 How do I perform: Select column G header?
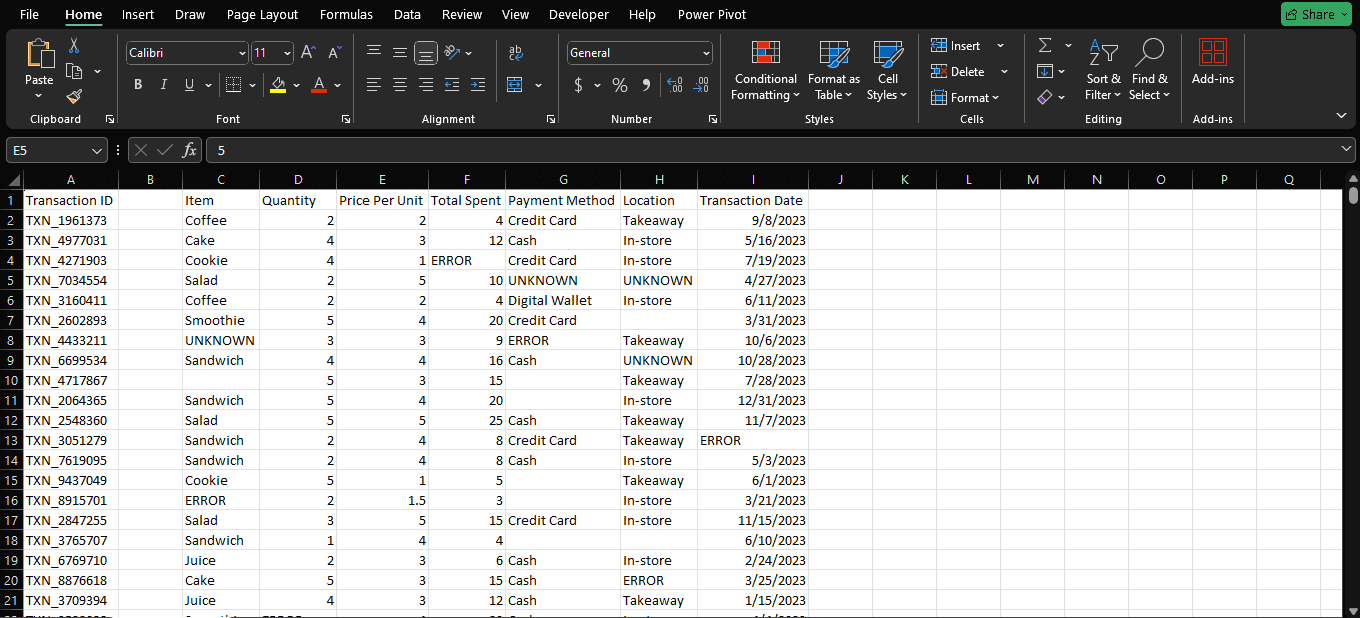pos(563,180)
